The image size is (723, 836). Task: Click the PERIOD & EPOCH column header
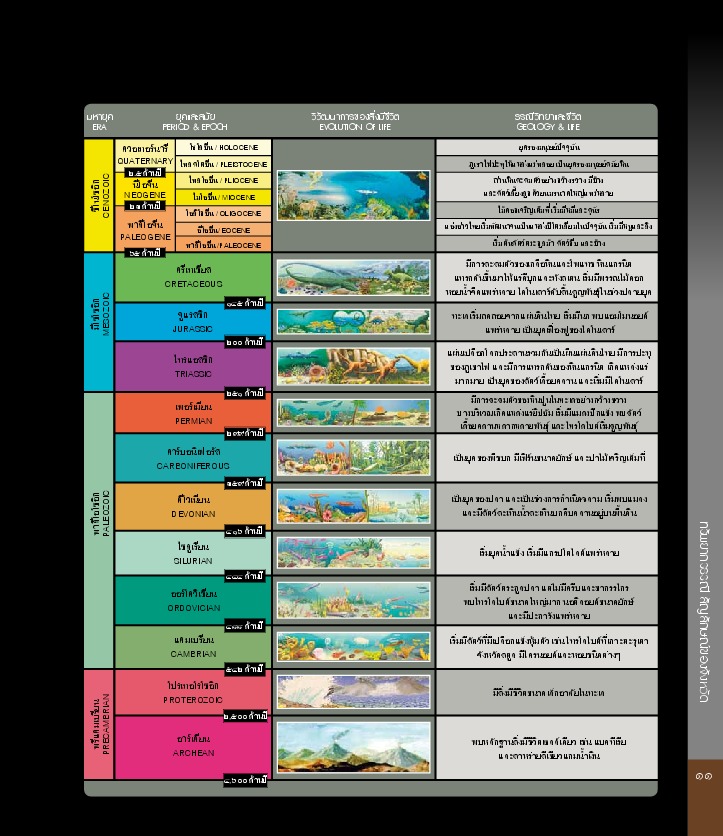coord(195,122)
